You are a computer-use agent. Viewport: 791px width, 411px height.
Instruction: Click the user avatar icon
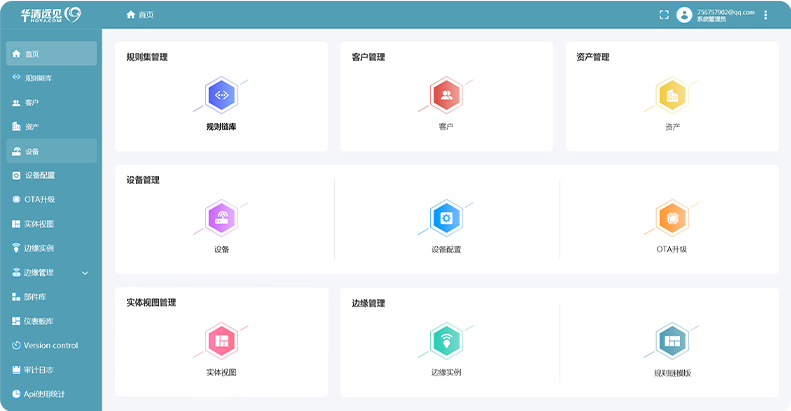(684, 15)
